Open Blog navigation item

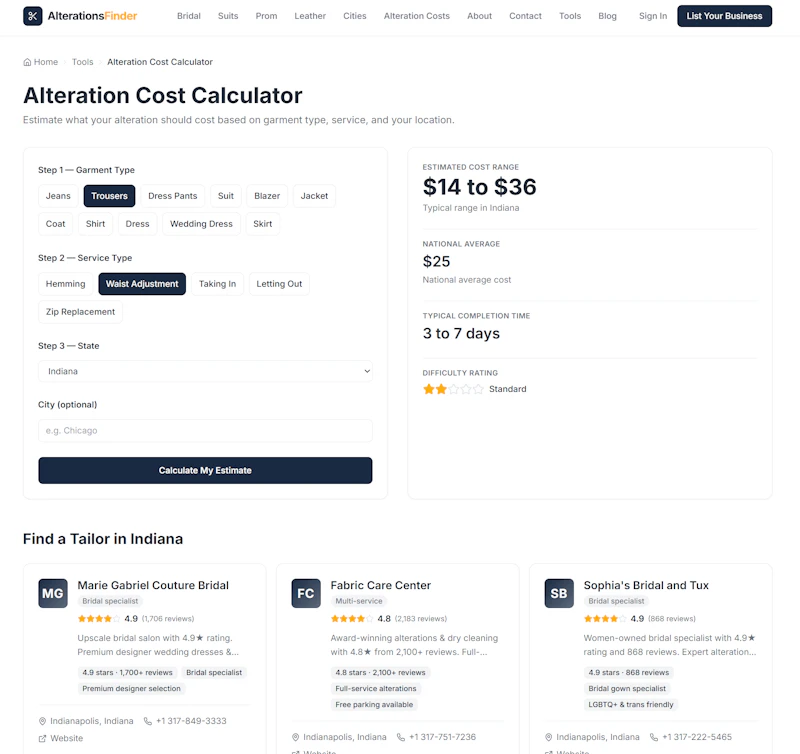[607, 16]
